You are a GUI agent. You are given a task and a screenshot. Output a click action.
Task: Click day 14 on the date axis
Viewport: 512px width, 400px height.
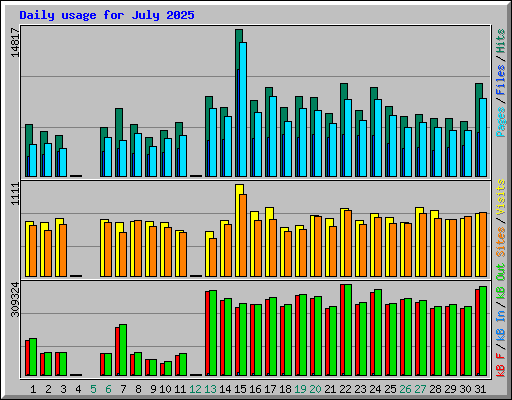tap(225, 389)
